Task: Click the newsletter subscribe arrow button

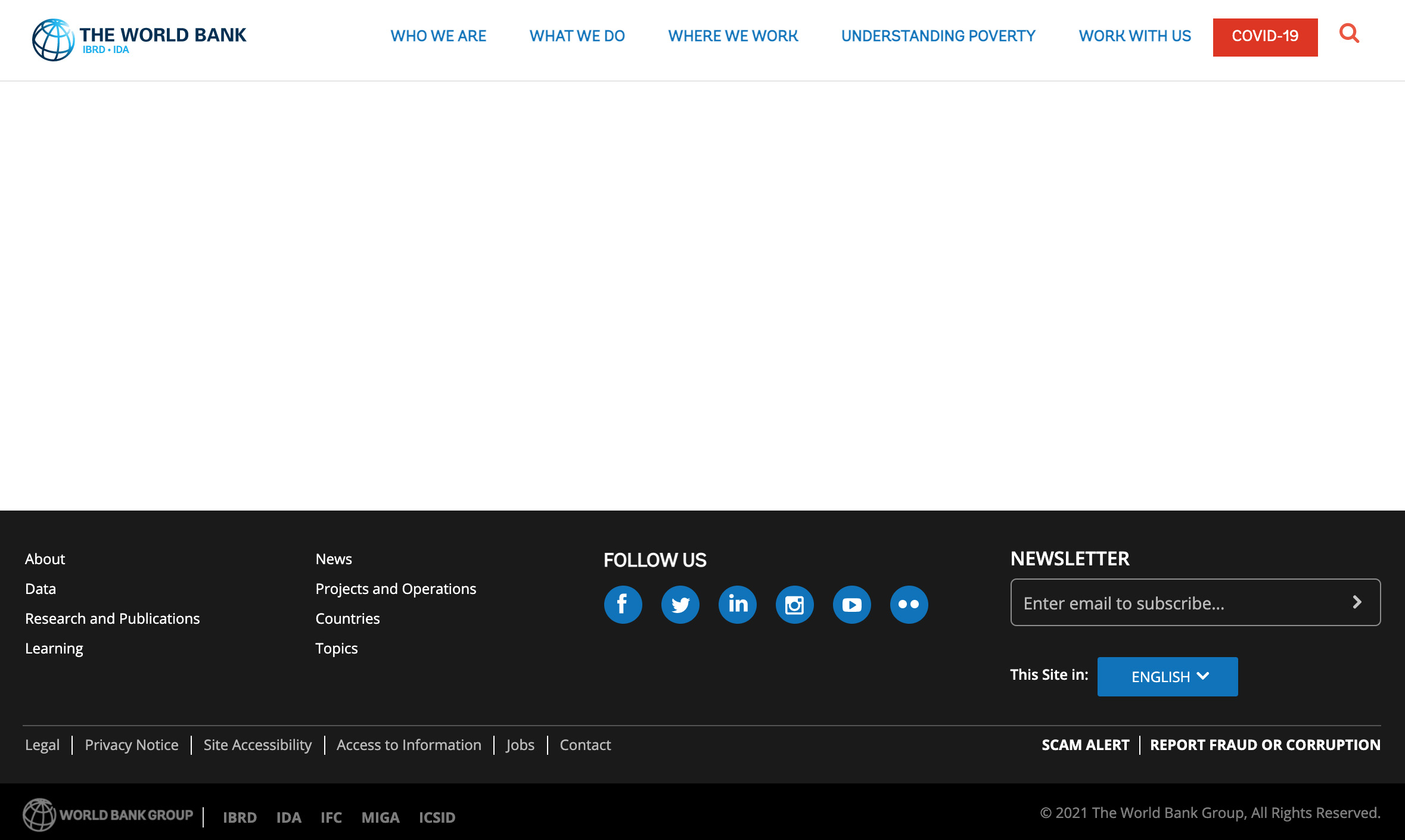Action: pos(1357,602)
